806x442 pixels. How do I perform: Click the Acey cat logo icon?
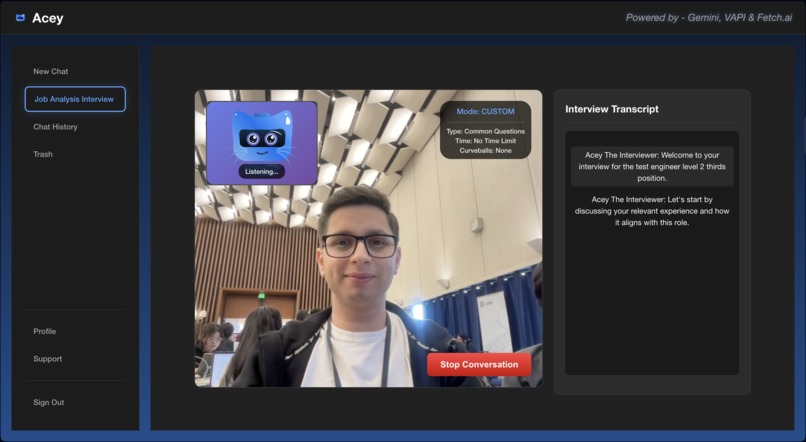pos(21,18)
